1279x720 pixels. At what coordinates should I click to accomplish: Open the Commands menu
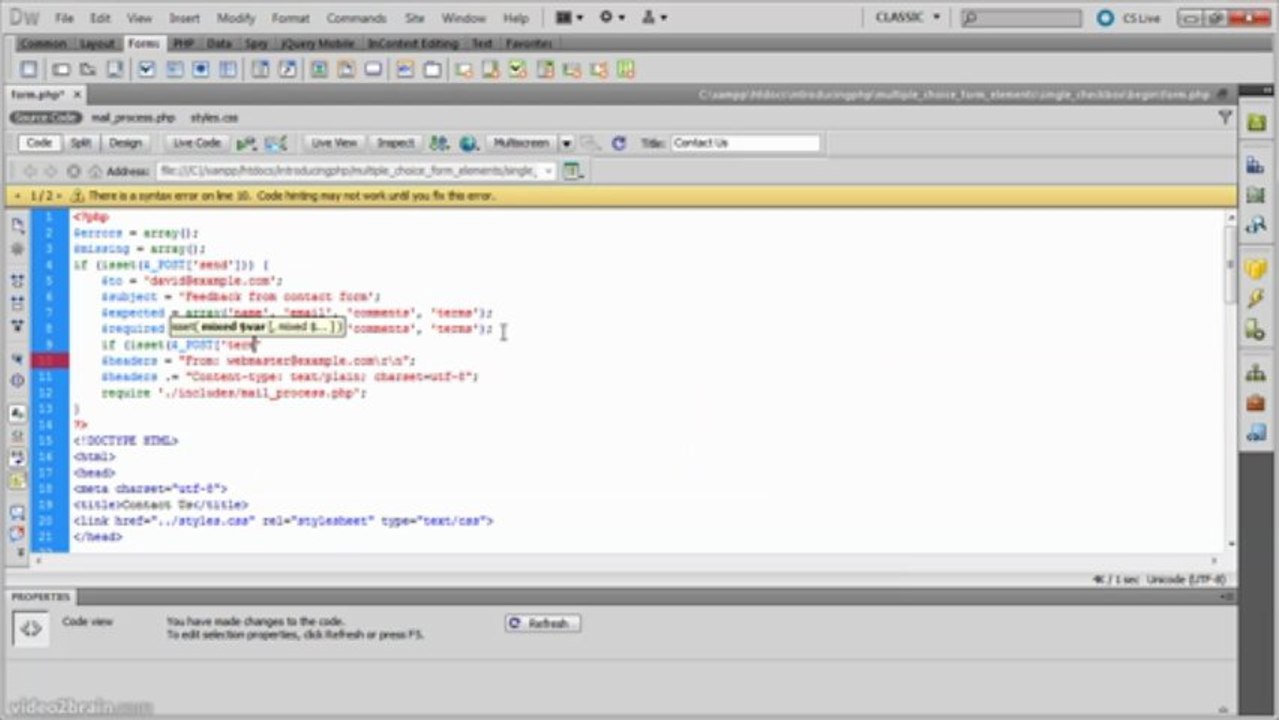click(356, 18)
